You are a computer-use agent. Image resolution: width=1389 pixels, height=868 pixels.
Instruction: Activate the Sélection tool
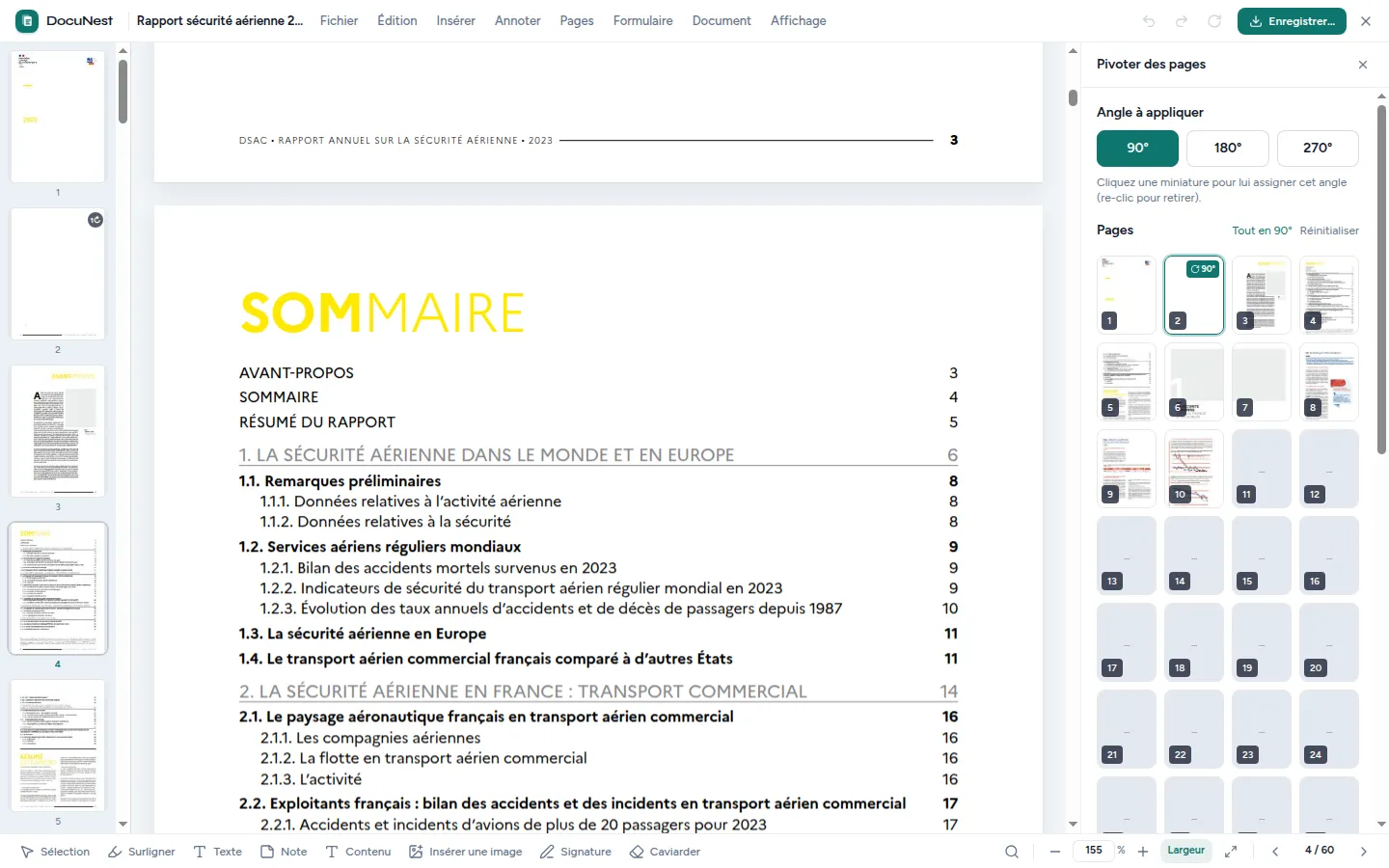coord(55,852)
